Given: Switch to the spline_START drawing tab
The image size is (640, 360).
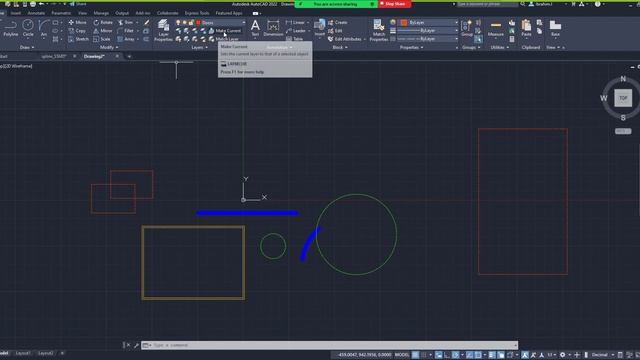Looking at the screenshot, I should 53,56.
